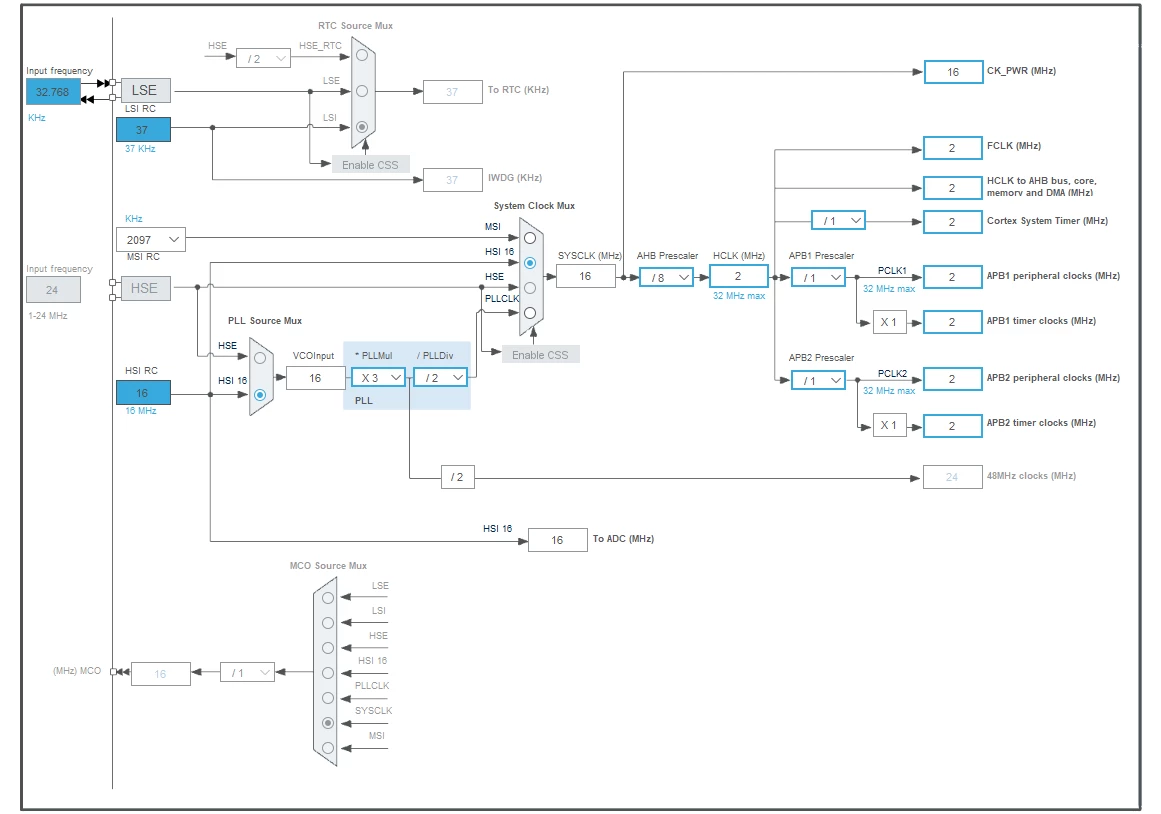Click the APB2 timer clocks value field

953,426
